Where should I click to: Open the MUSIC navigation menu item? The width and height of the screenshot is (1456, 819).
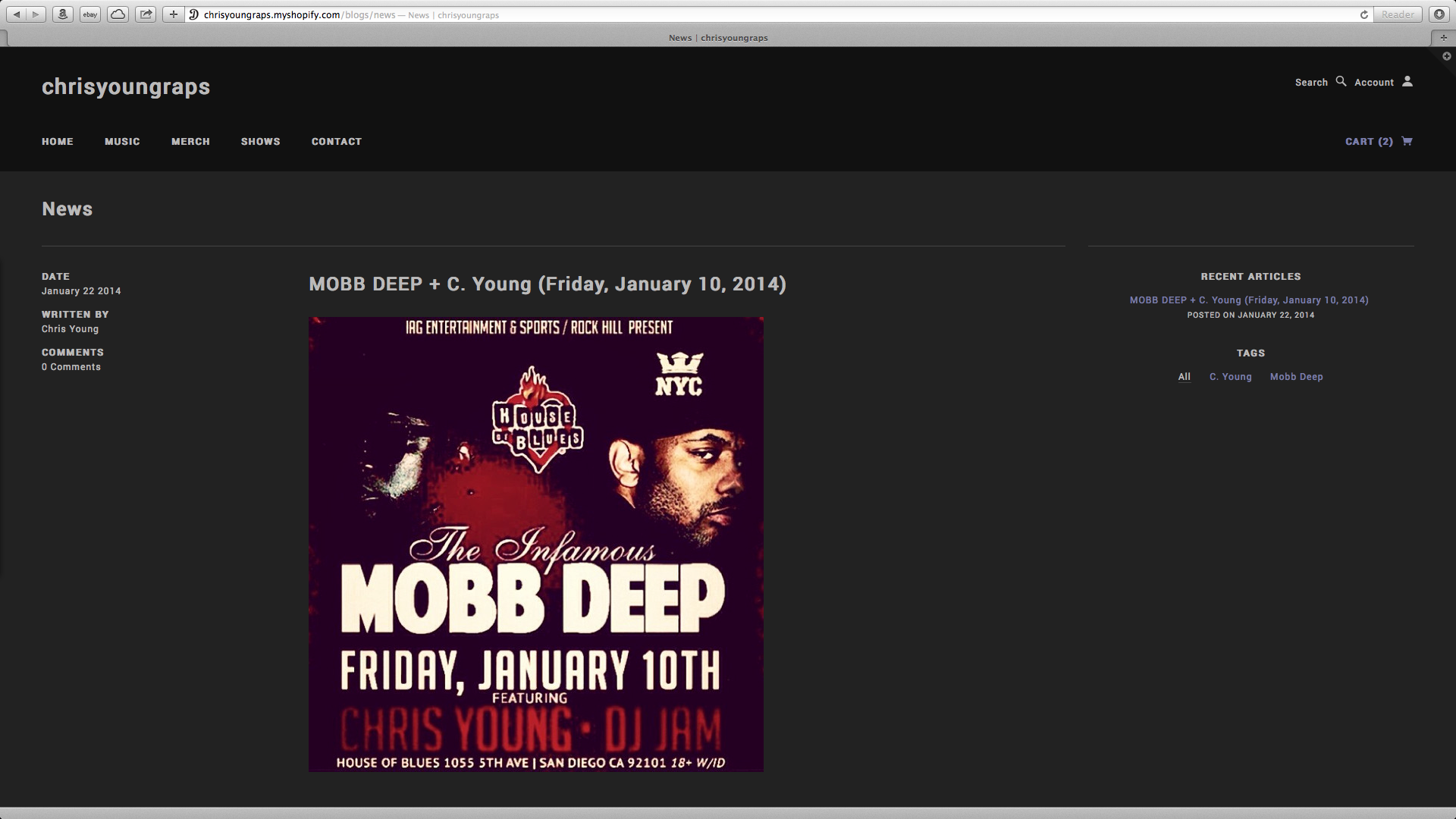click(x=122, y=142)
